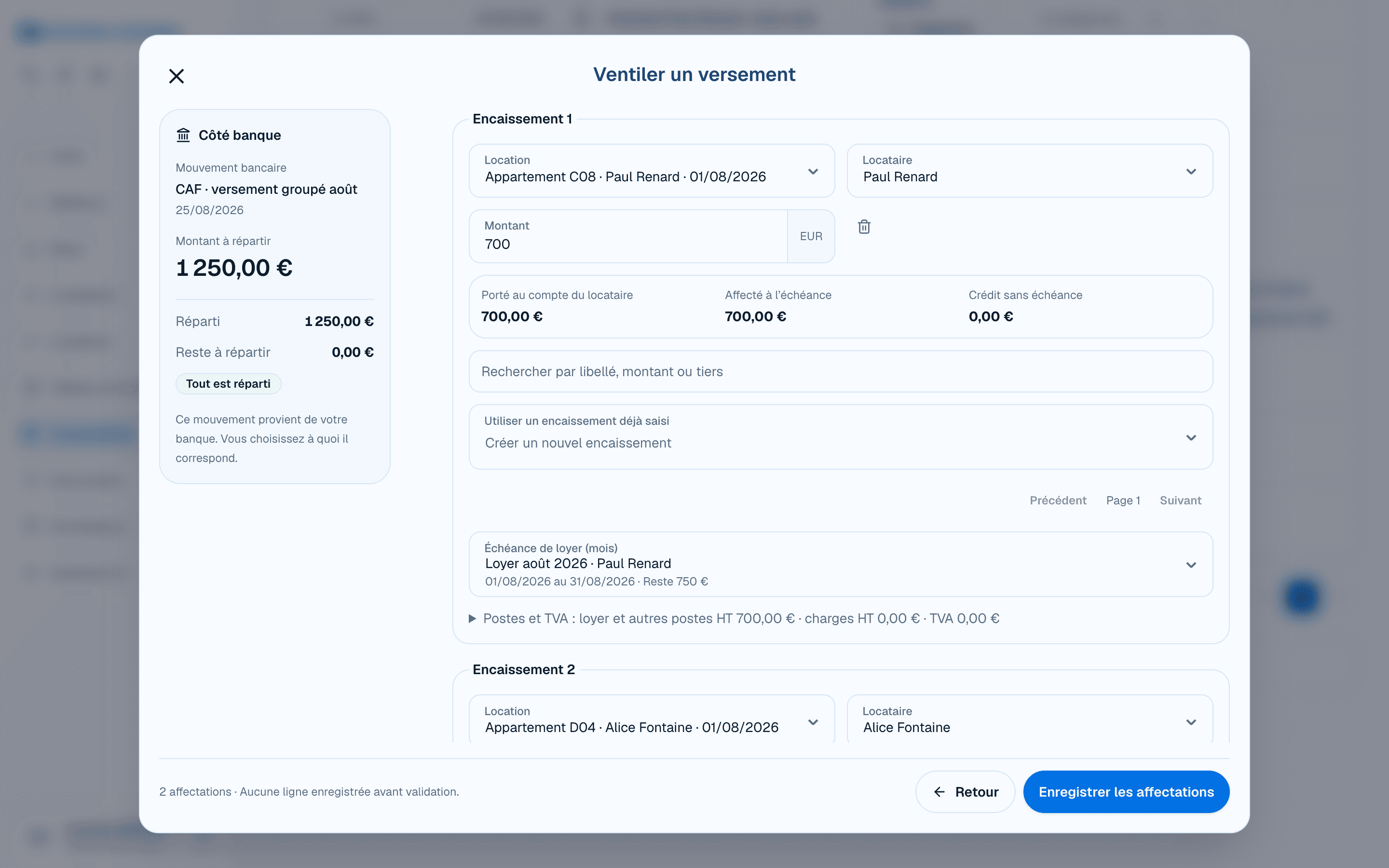Image resolution: width=1389 pixels, height=868 pixels.
Task: Click the Tout est réparti badge
Action: [229, 383]
